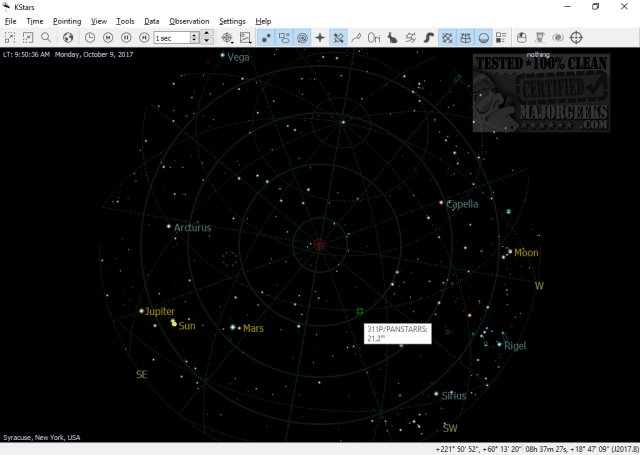640x455 pixels.
Task: Open the Data menu
Action: (x=151, y=21)
